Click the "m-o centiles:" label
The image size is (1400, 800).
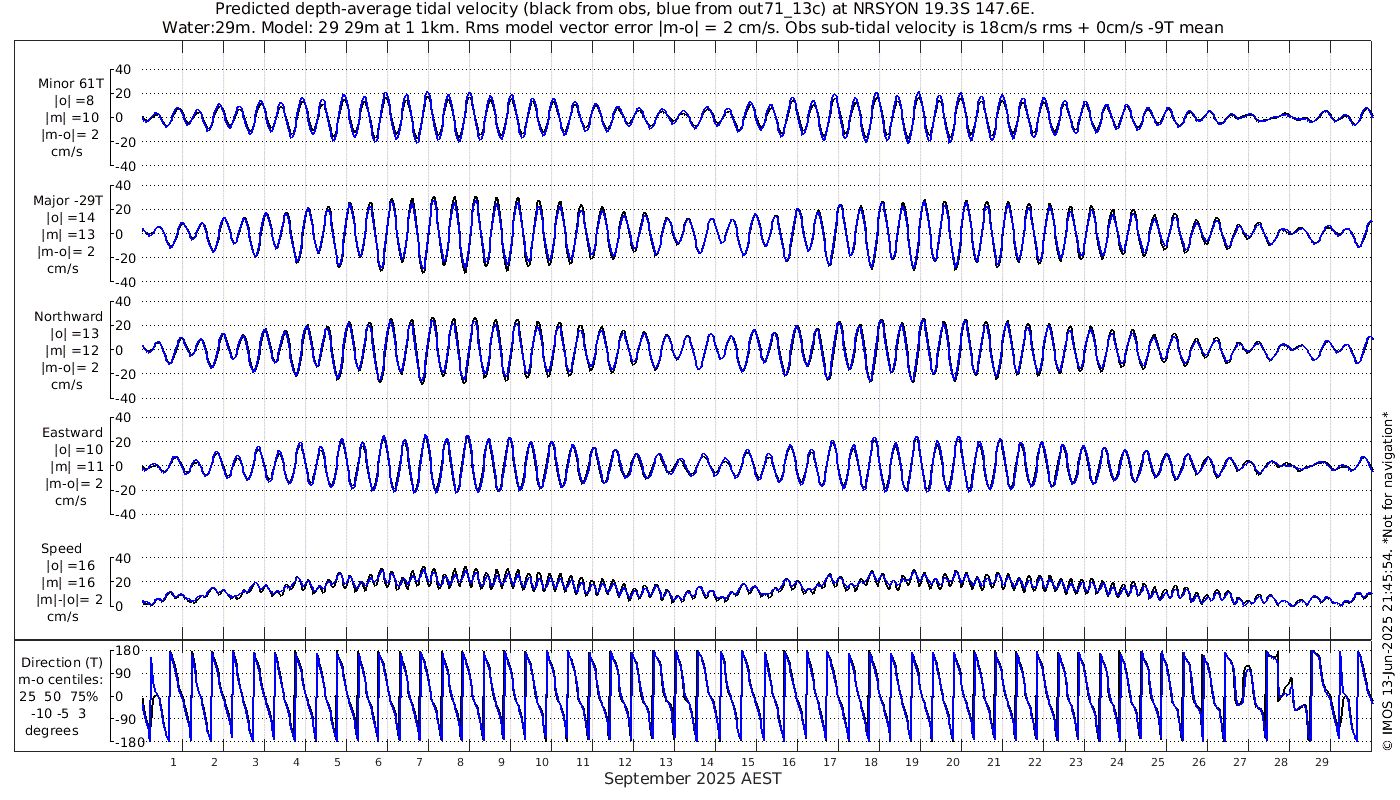(62, 679)
